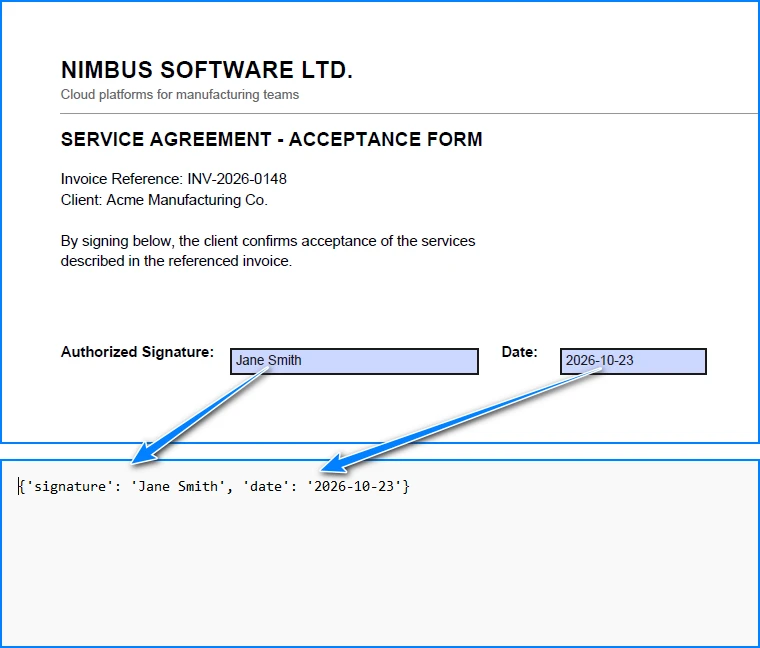Click the output line with the signature dictionary
The image size is (760, 648).
214,486
